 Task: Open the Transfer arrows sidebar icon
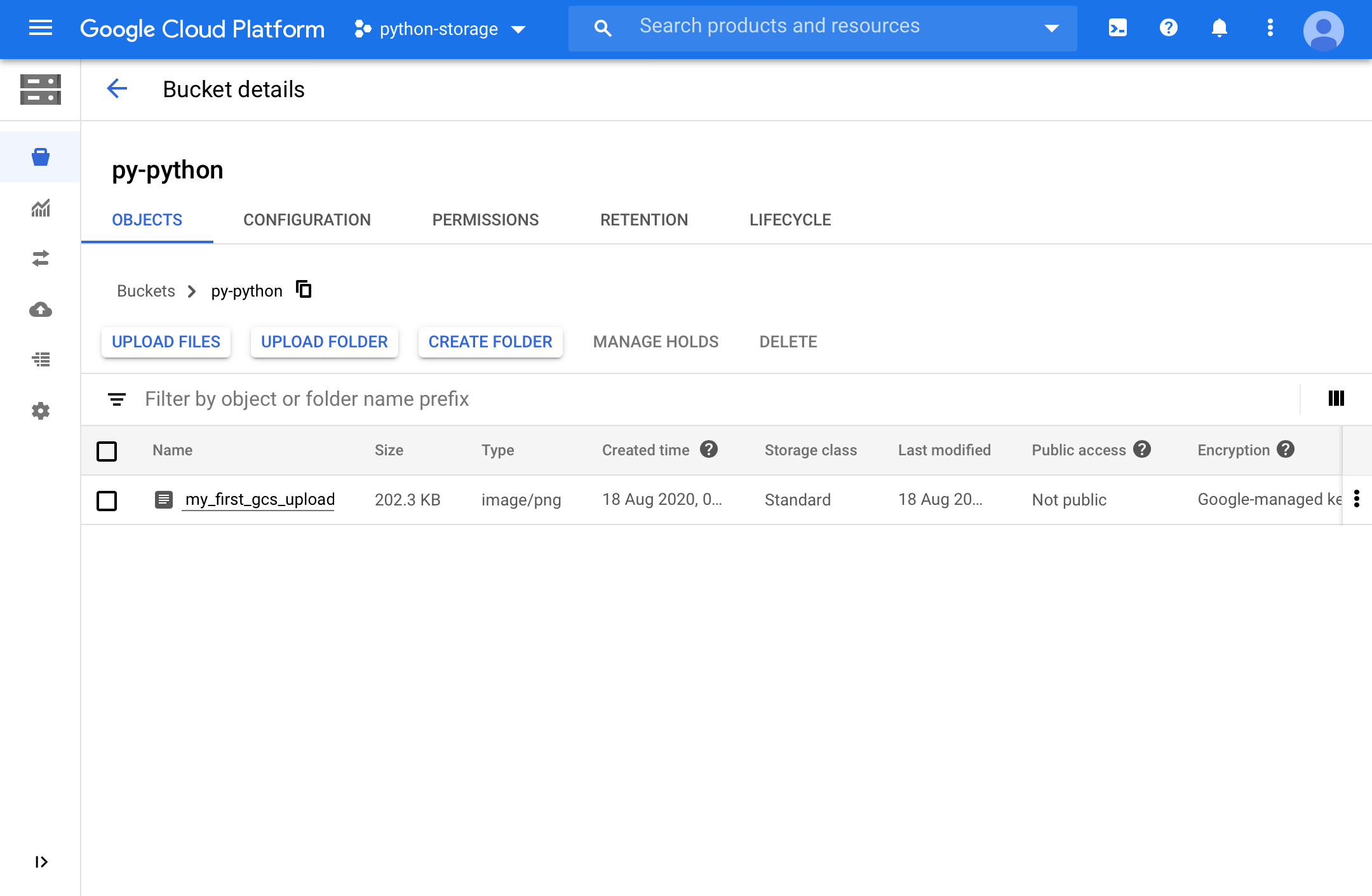41,258
